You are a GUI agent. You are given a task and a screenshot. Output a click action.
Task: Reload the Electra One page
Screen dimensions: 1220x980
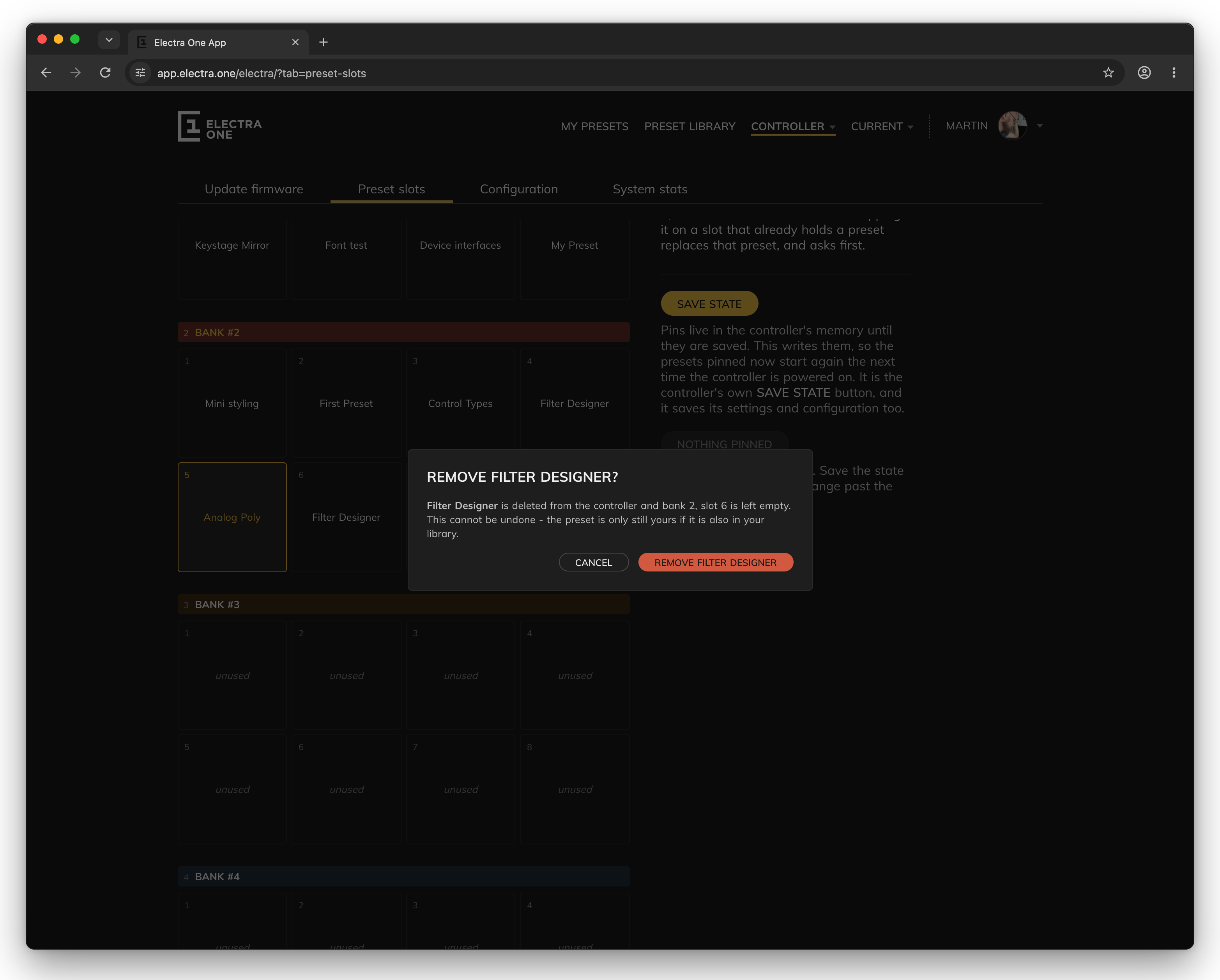(x=105, y=73)
